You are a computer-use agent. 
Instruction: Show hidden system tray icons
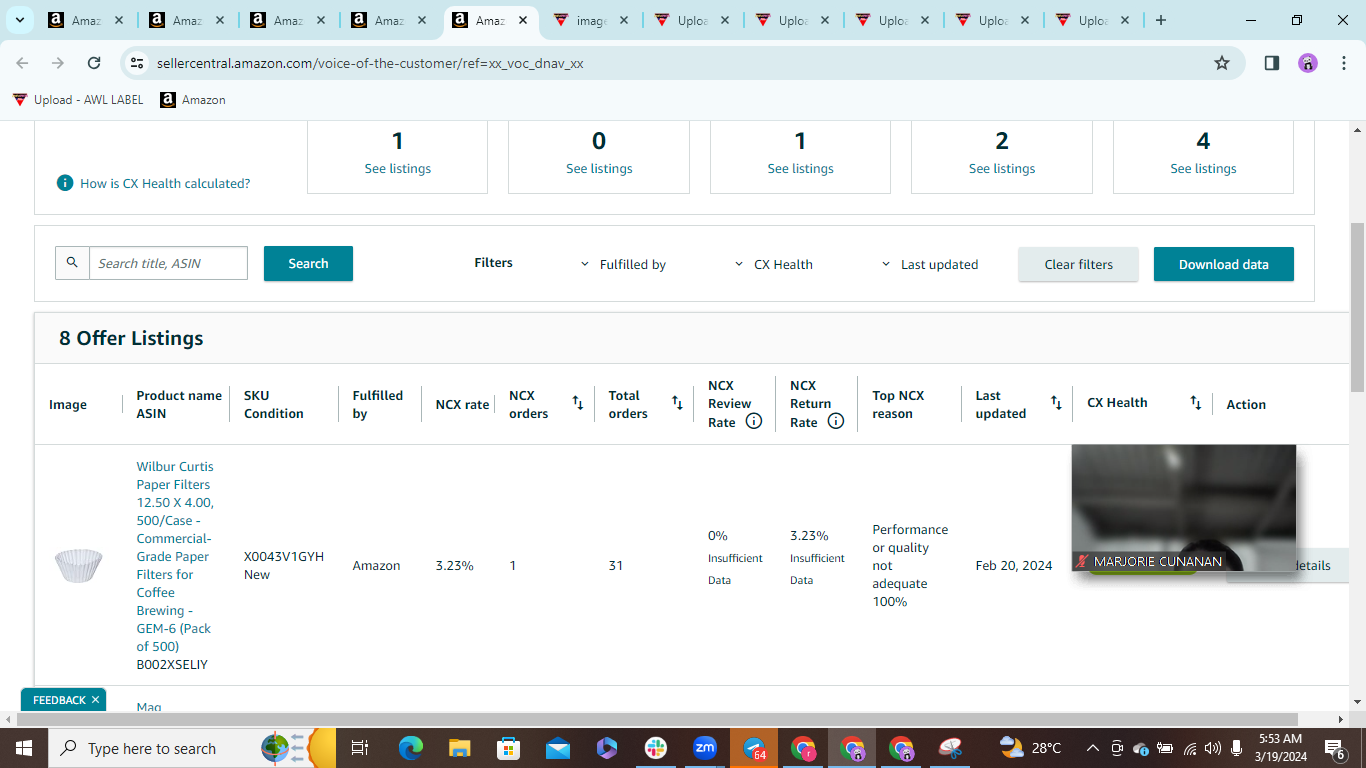(x=1093, y=748)
